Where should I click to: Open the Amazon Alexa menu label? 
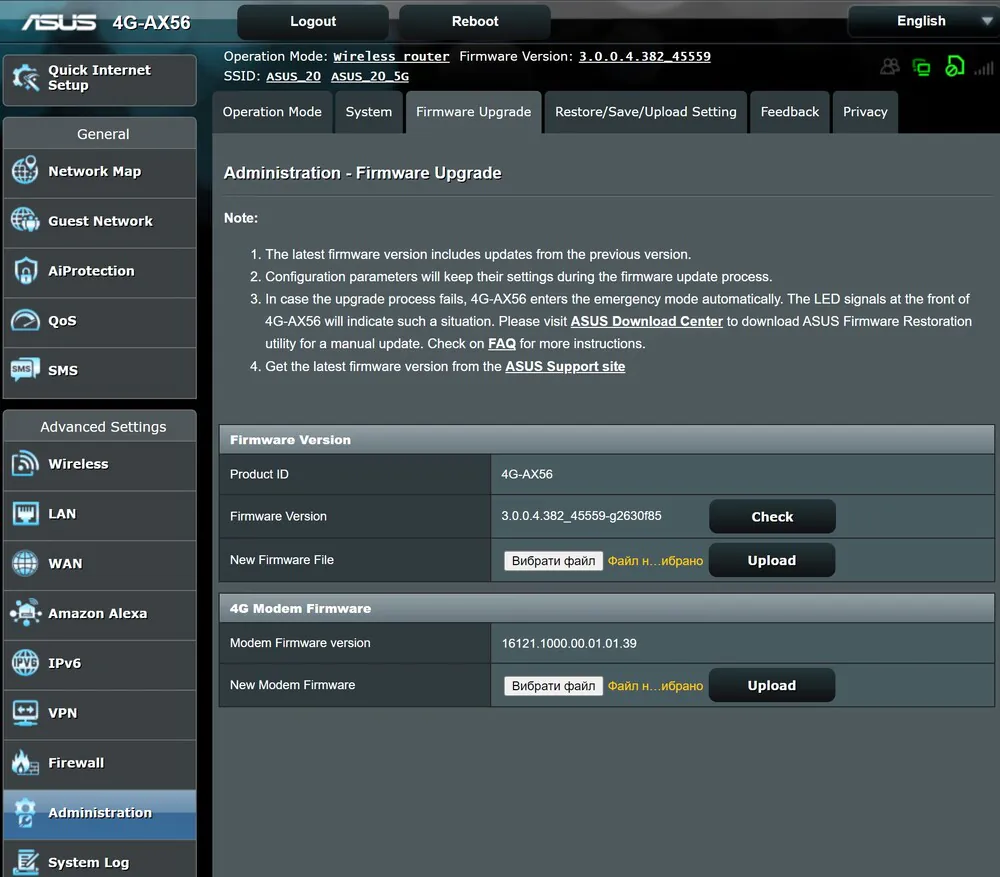point(98,613)
